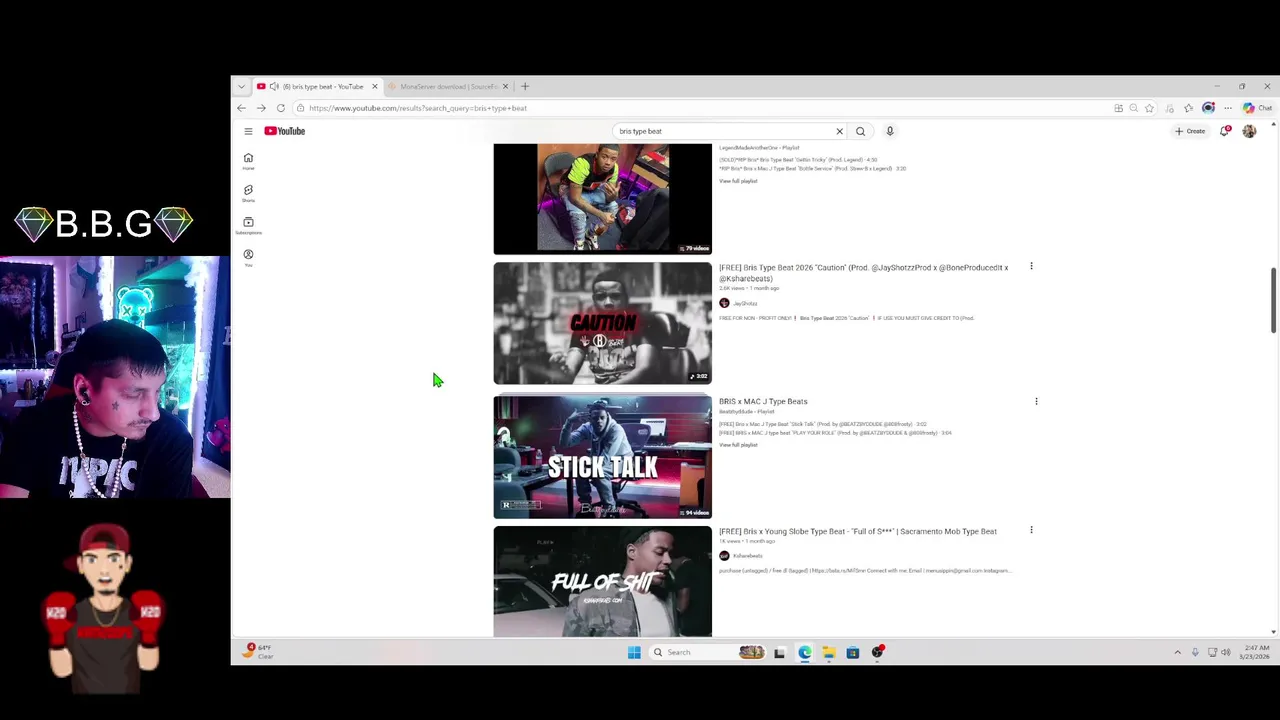Clear the YouTube search box text
This screenshot has width=1280, height=720.
[x=839, y=131]
